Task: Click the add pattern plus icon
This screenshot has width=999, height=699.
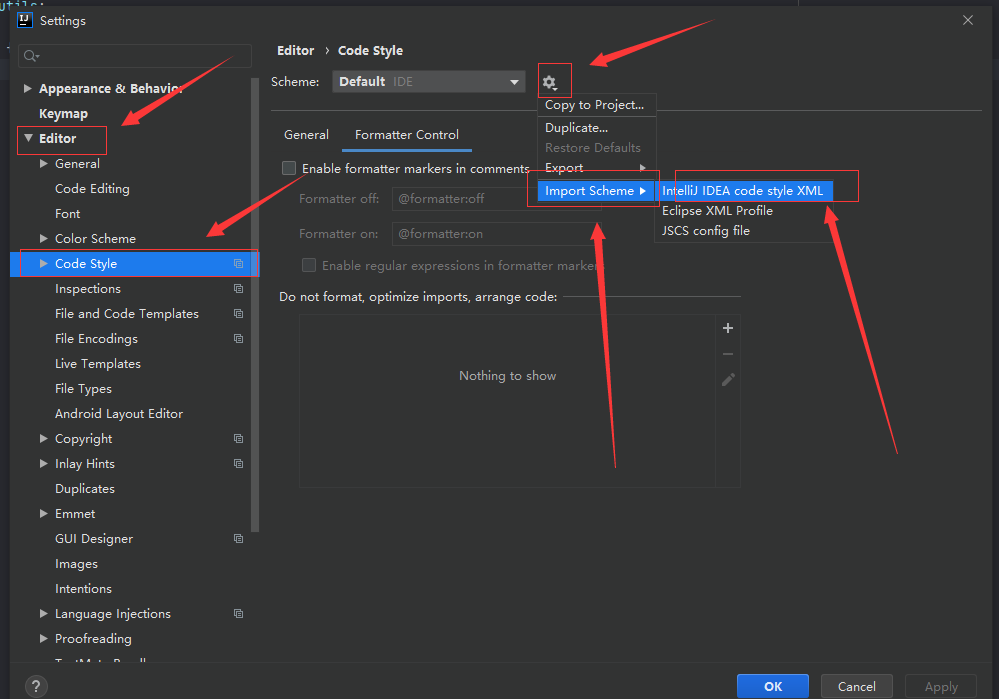Action: (x=727, y=328)
